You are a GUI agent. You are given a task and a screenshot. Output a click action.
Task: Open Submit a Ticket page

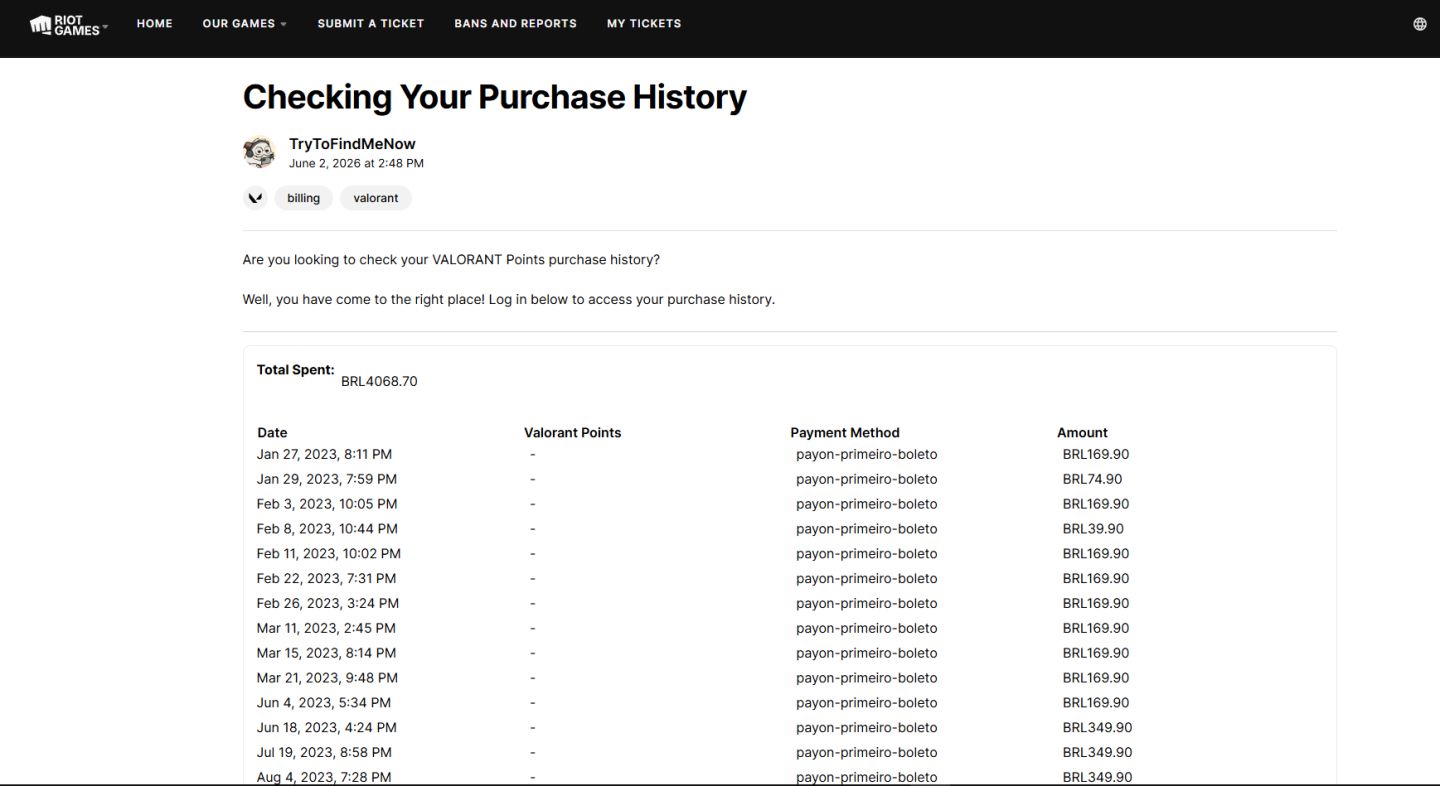click(x=371, y=23)
